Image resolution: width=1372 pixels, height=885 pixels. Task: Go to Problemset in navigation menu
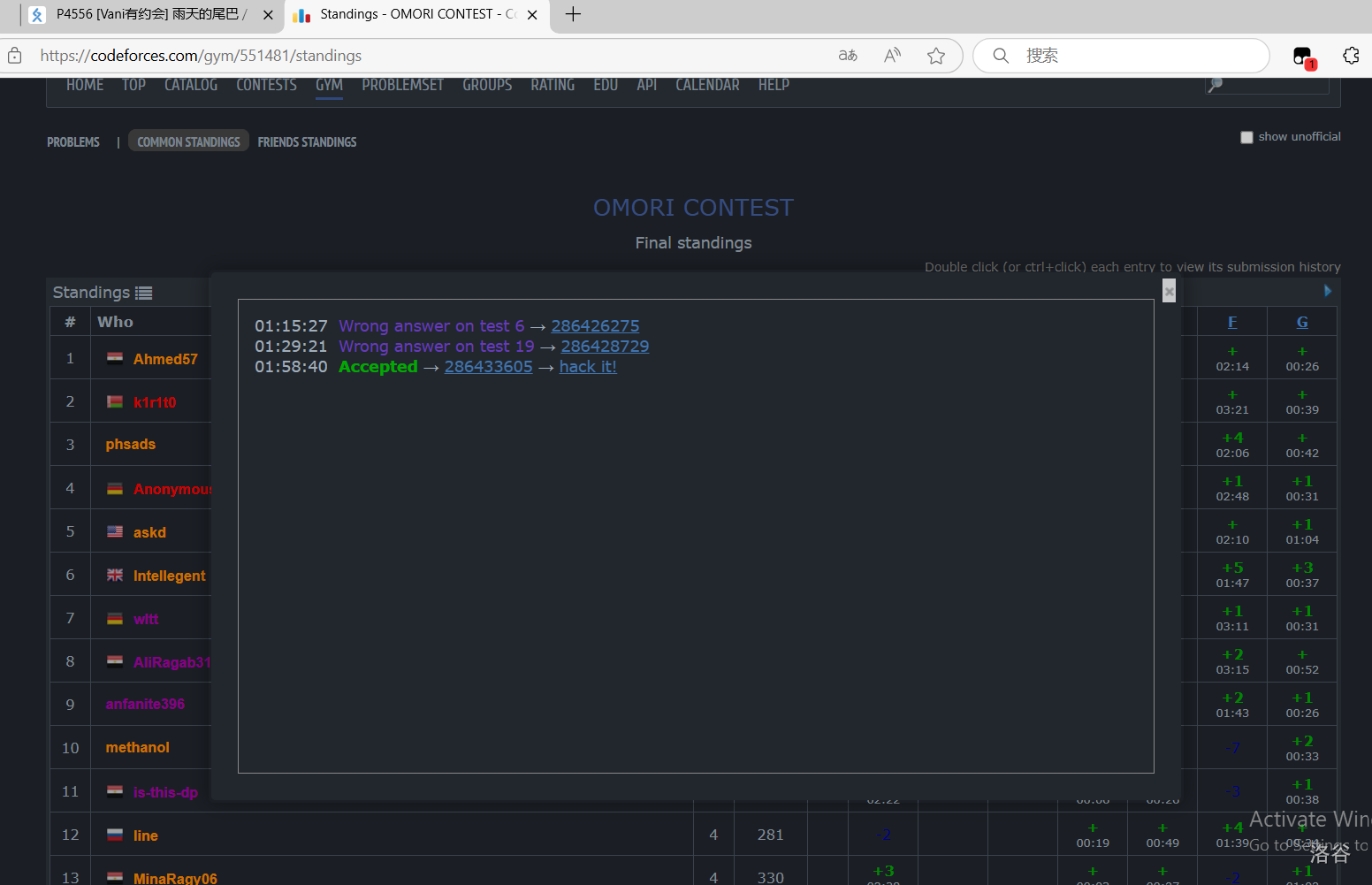tap(402, 85)
